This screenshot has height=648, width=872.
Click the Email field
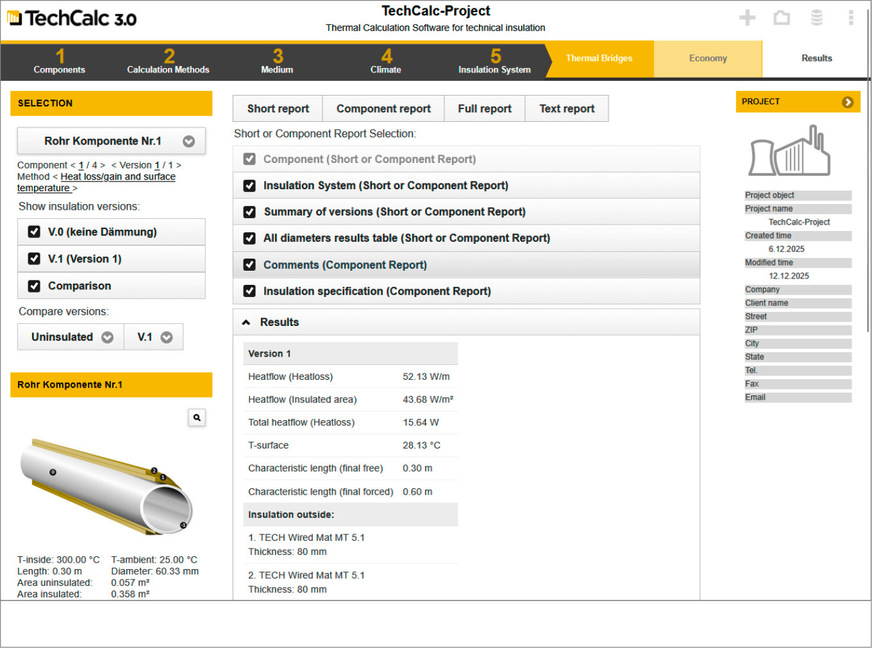798,397
